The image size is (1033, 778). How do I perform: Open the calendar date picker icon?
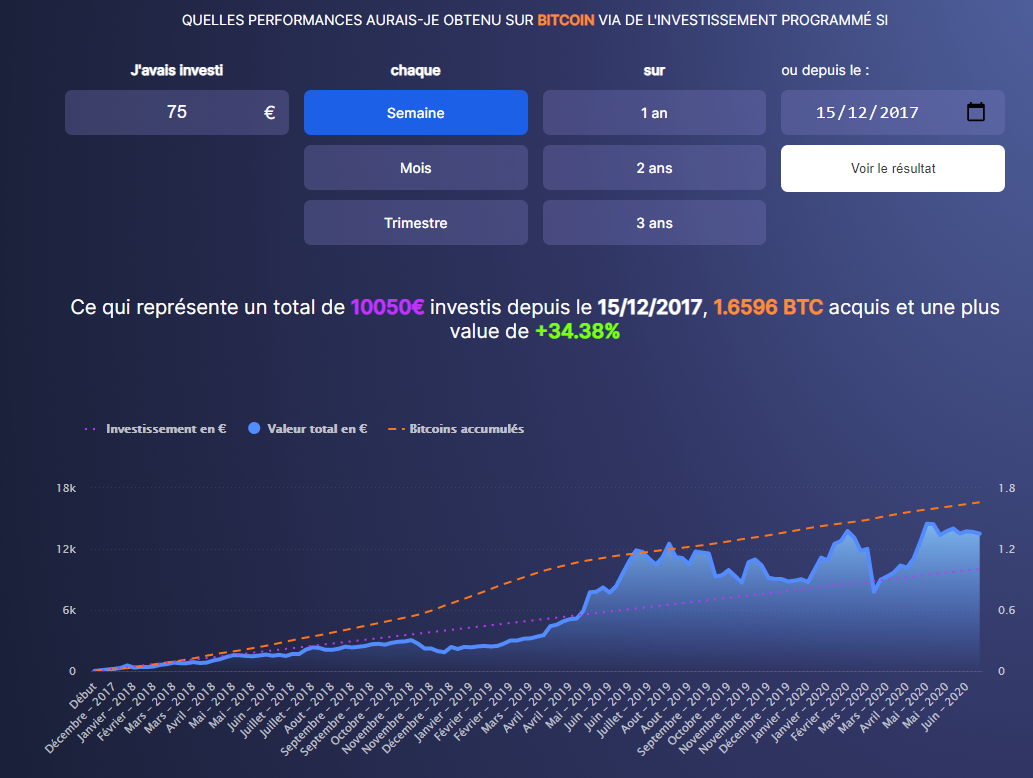[977, 112]
